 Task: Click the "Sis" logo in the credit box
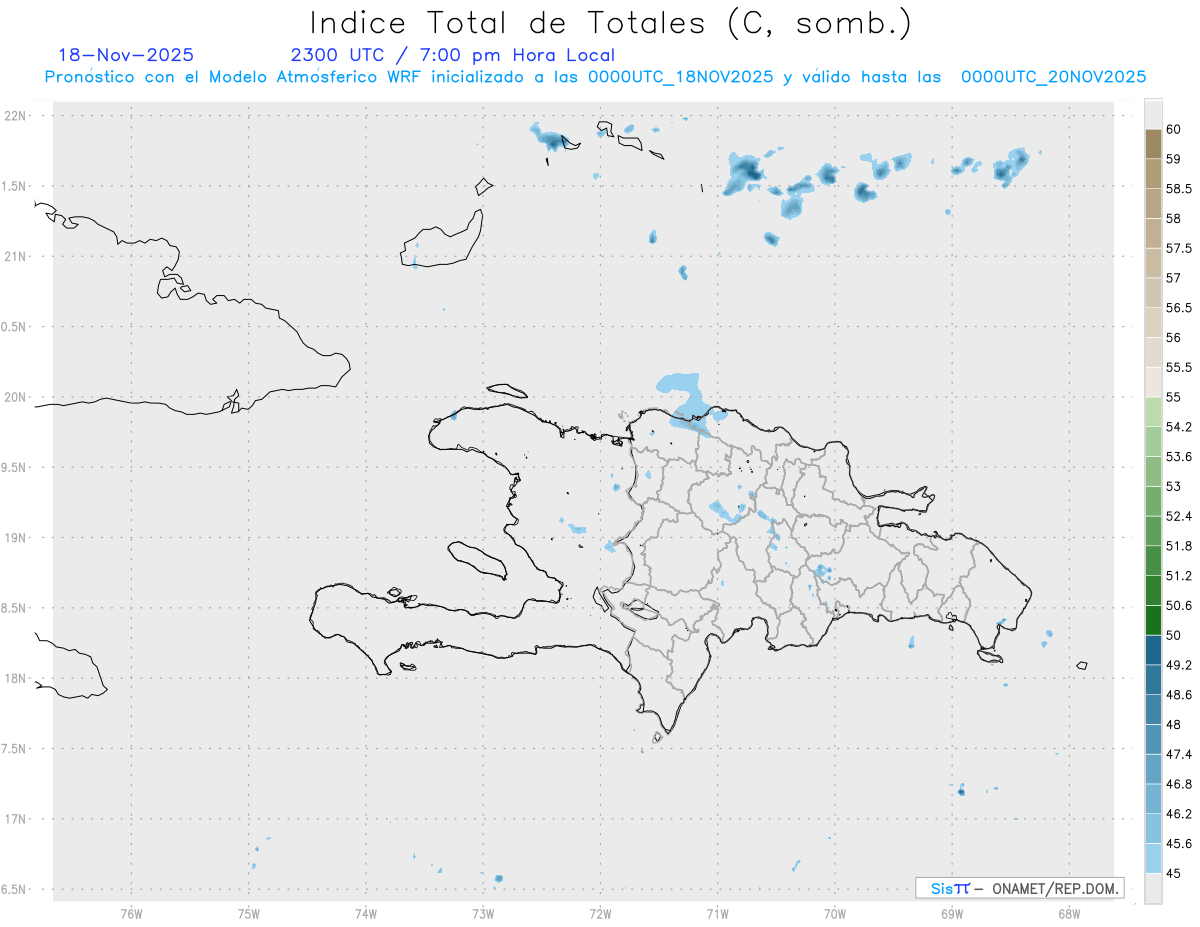[x=942, y=888]
